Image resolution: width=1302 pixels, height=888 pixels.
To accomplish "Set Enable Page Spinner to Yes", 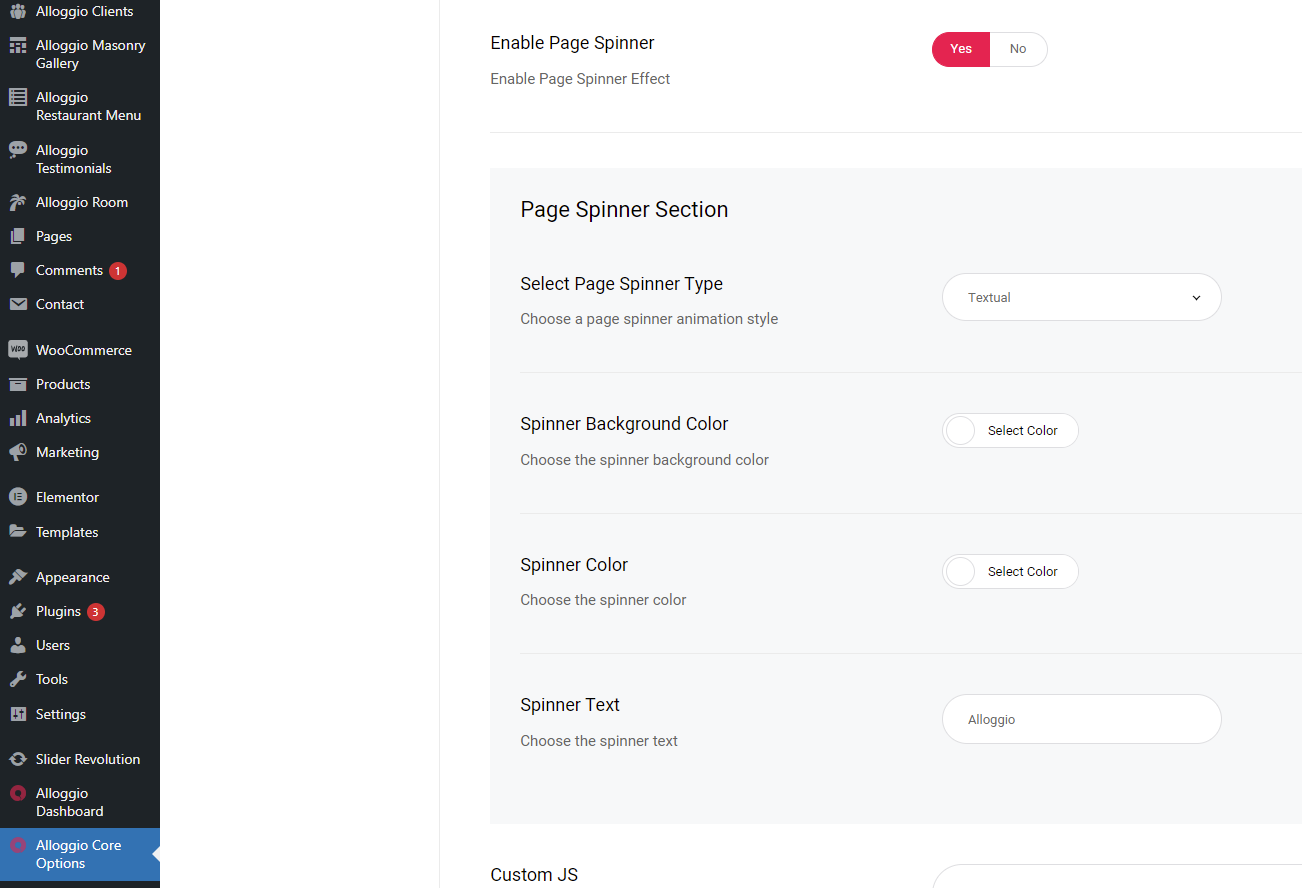I will click(960, 49).
